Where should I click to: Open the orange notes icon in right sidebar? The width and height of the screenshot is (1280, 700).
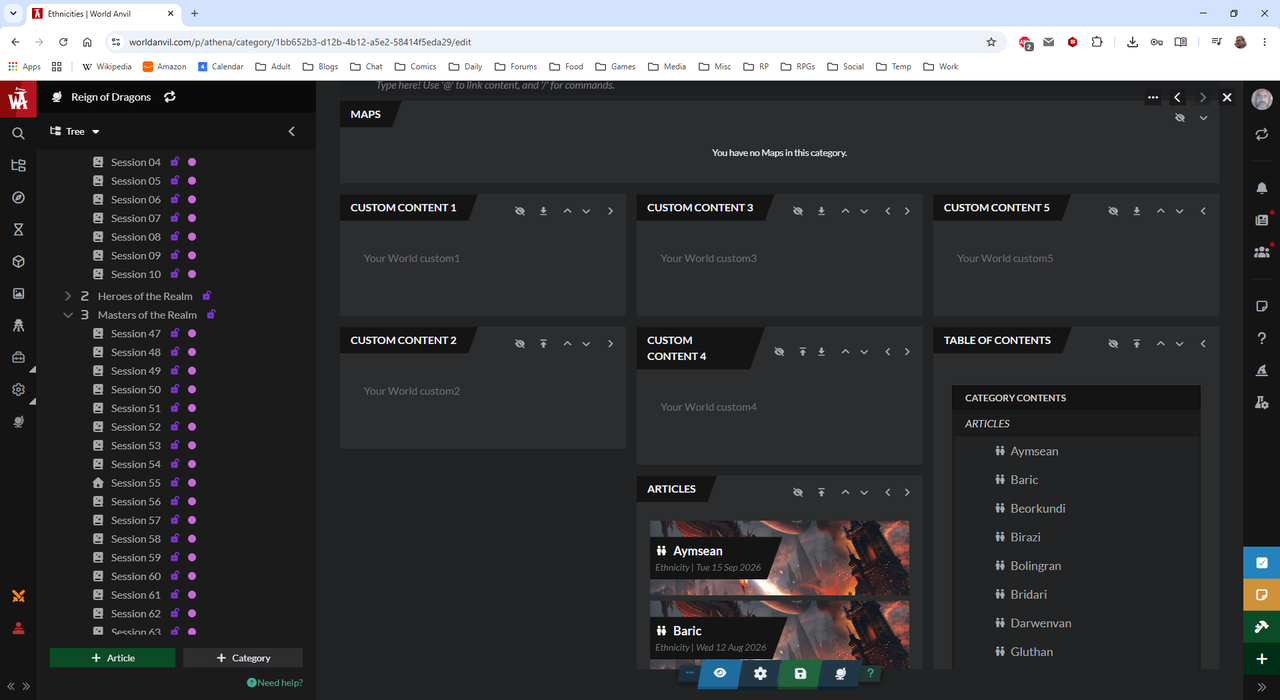(x=1262, y=595)
